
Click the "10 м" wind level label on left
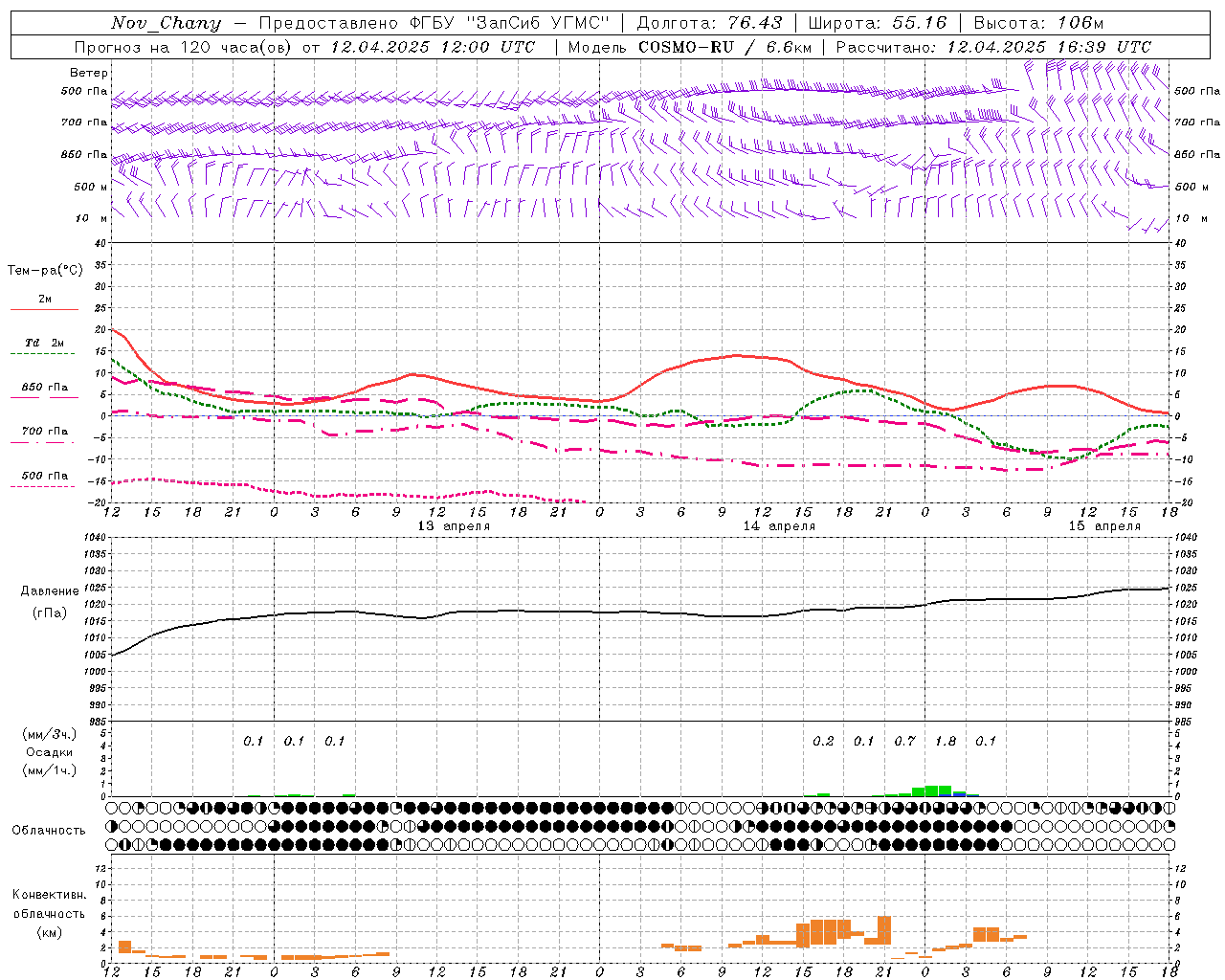point(92,218)
